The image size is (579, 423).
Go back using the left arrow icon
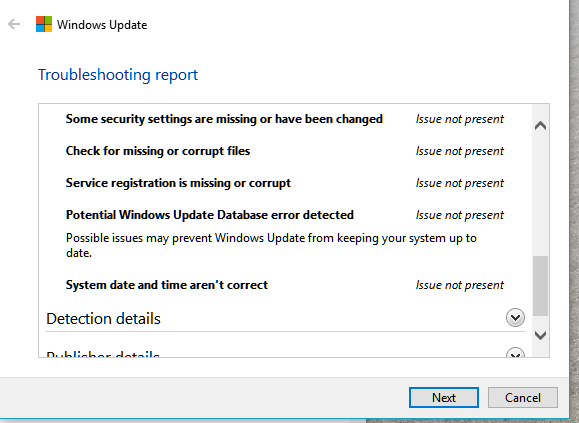pos(14,24)
